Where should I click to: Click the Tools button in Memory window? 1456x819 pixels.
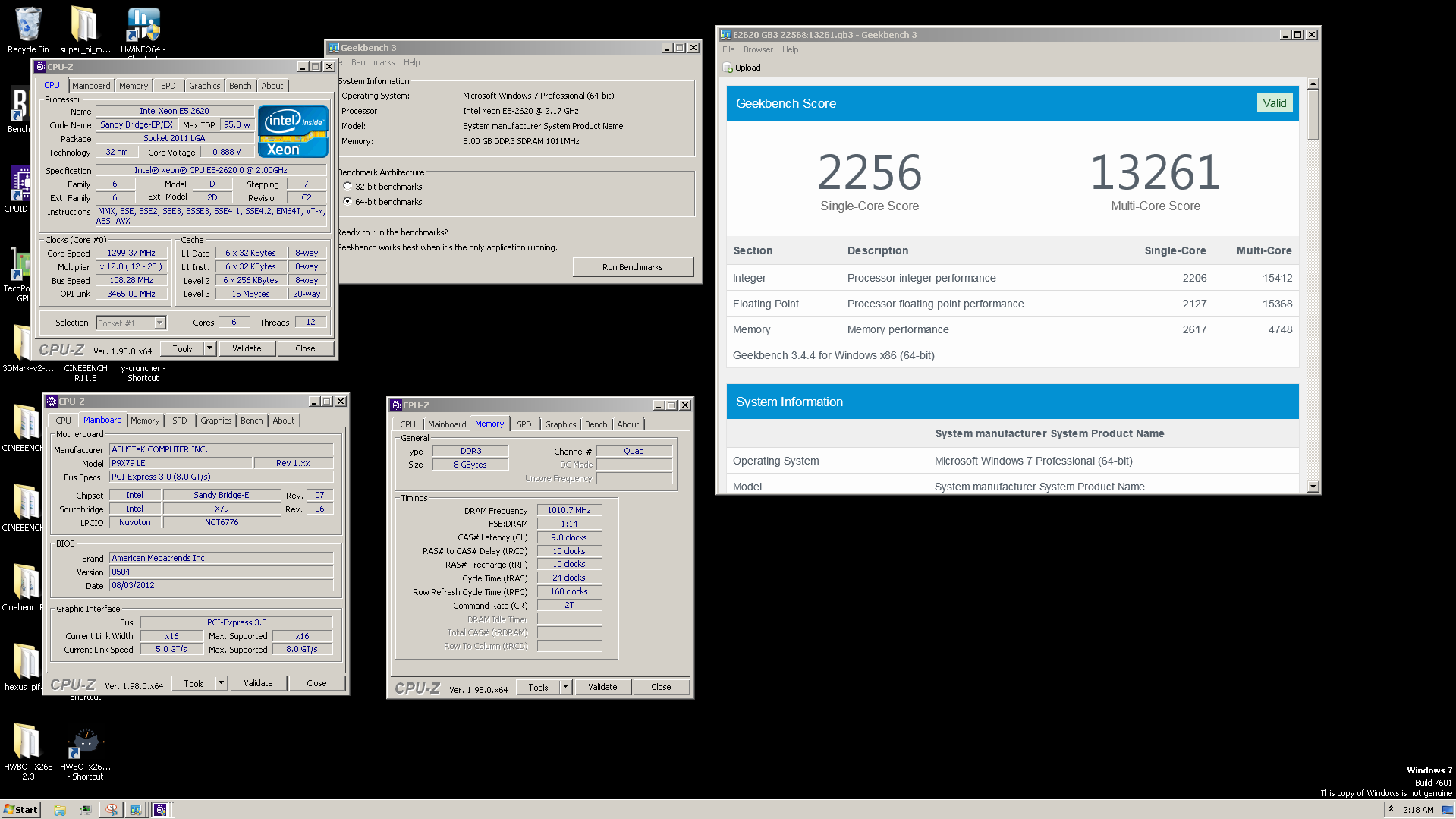pyautogui.click(x=538, y=688)
